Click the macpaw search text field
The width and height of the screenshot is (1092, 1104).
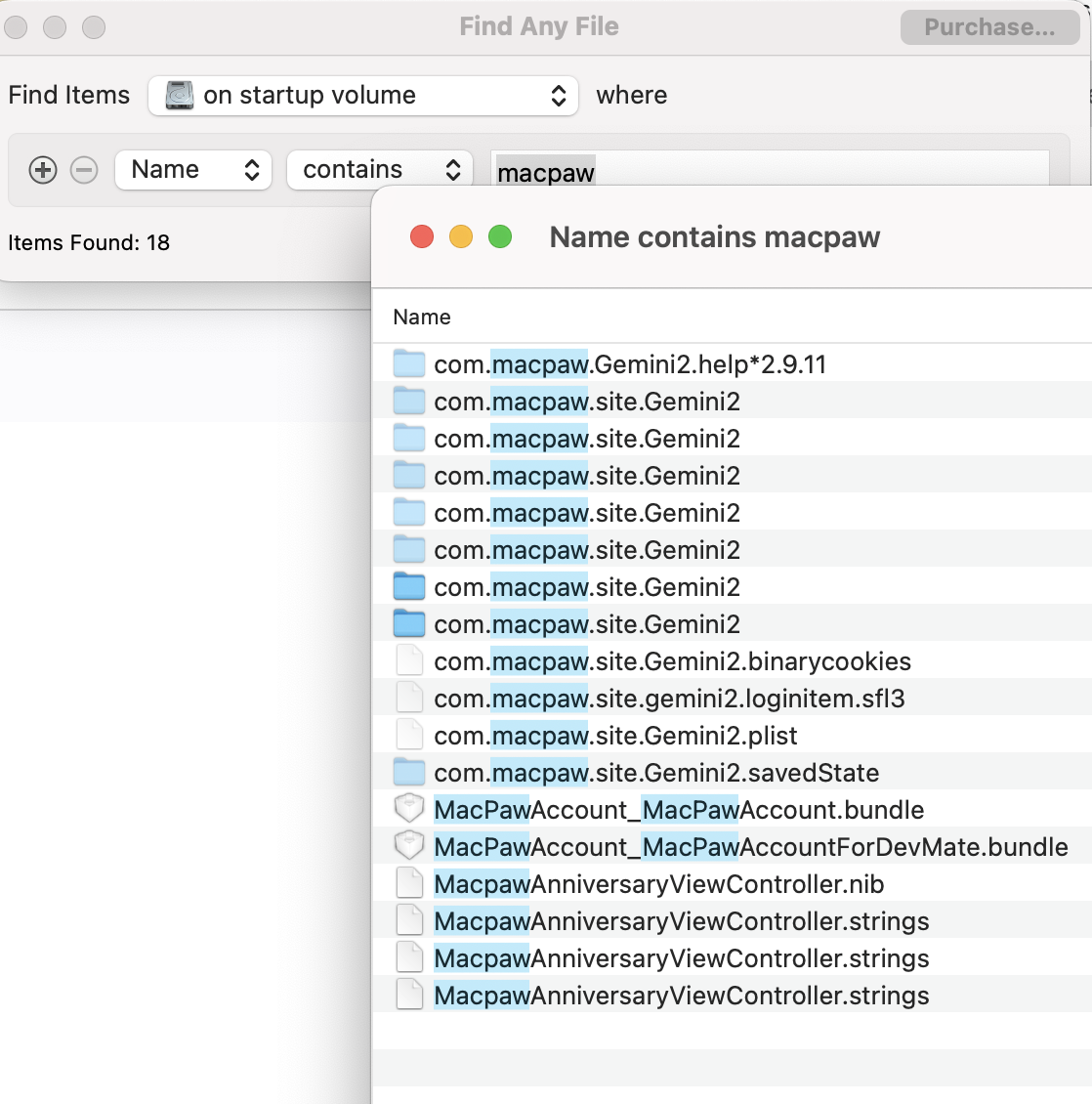pyautogui.click(x=770, y=169)
